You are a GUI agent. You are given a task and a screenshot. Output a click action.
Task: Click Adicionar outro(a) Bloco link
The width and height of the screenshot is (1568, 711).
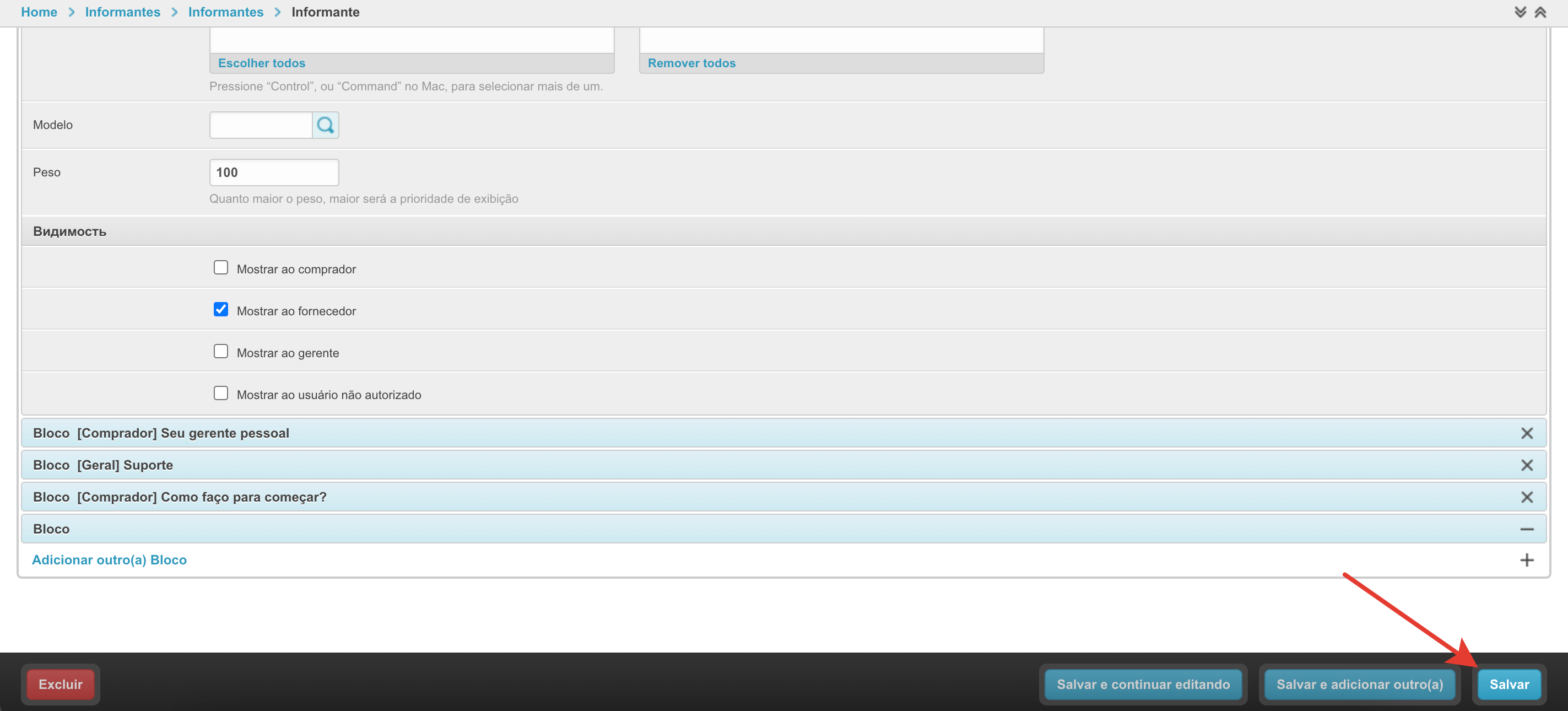pyautogui.click(x=110, y=560)
